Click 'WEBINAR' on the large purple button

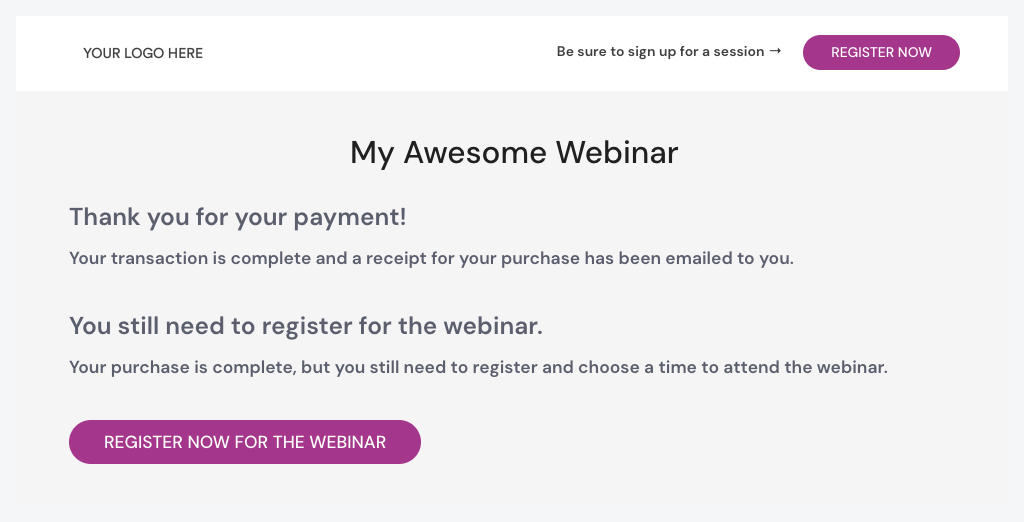[348, 442]
